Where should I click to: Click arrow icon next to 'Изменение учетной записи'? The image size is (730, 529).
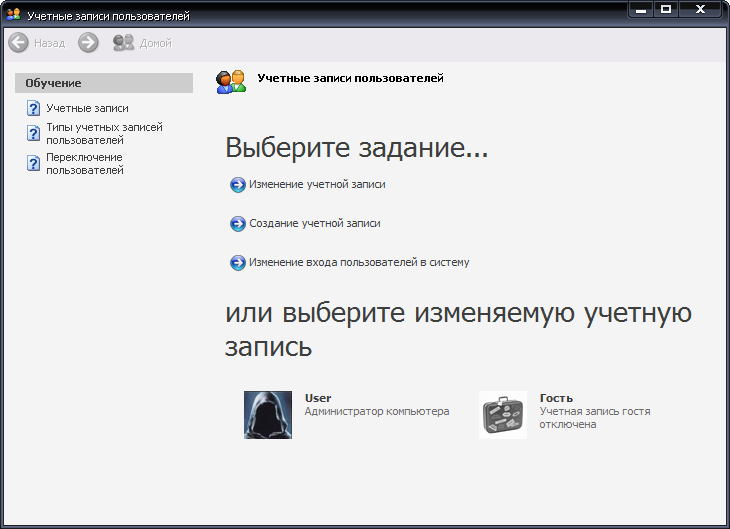[237, 185]
